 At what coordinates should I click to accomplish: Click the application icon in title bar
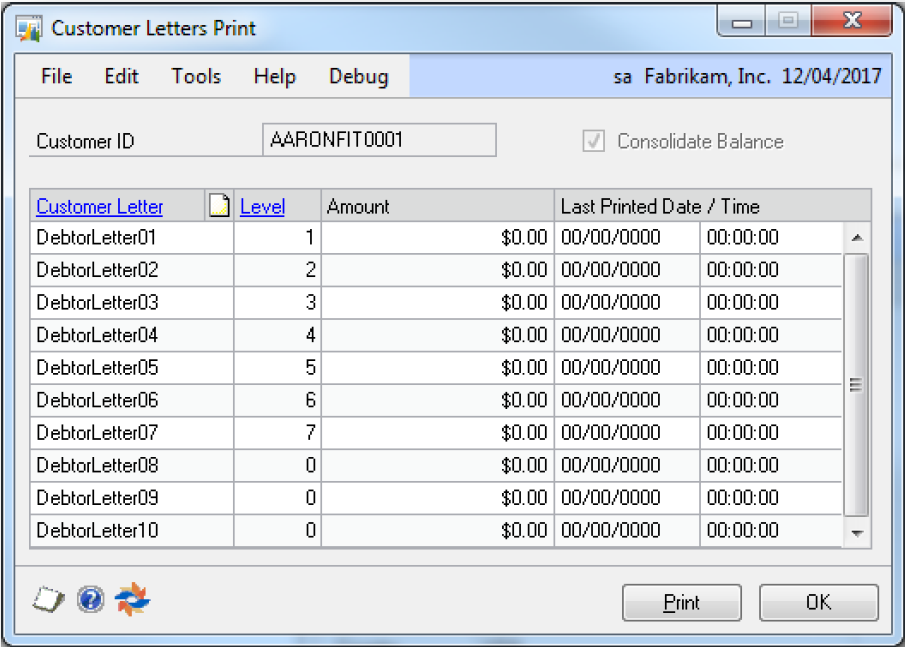pos(29,27)
